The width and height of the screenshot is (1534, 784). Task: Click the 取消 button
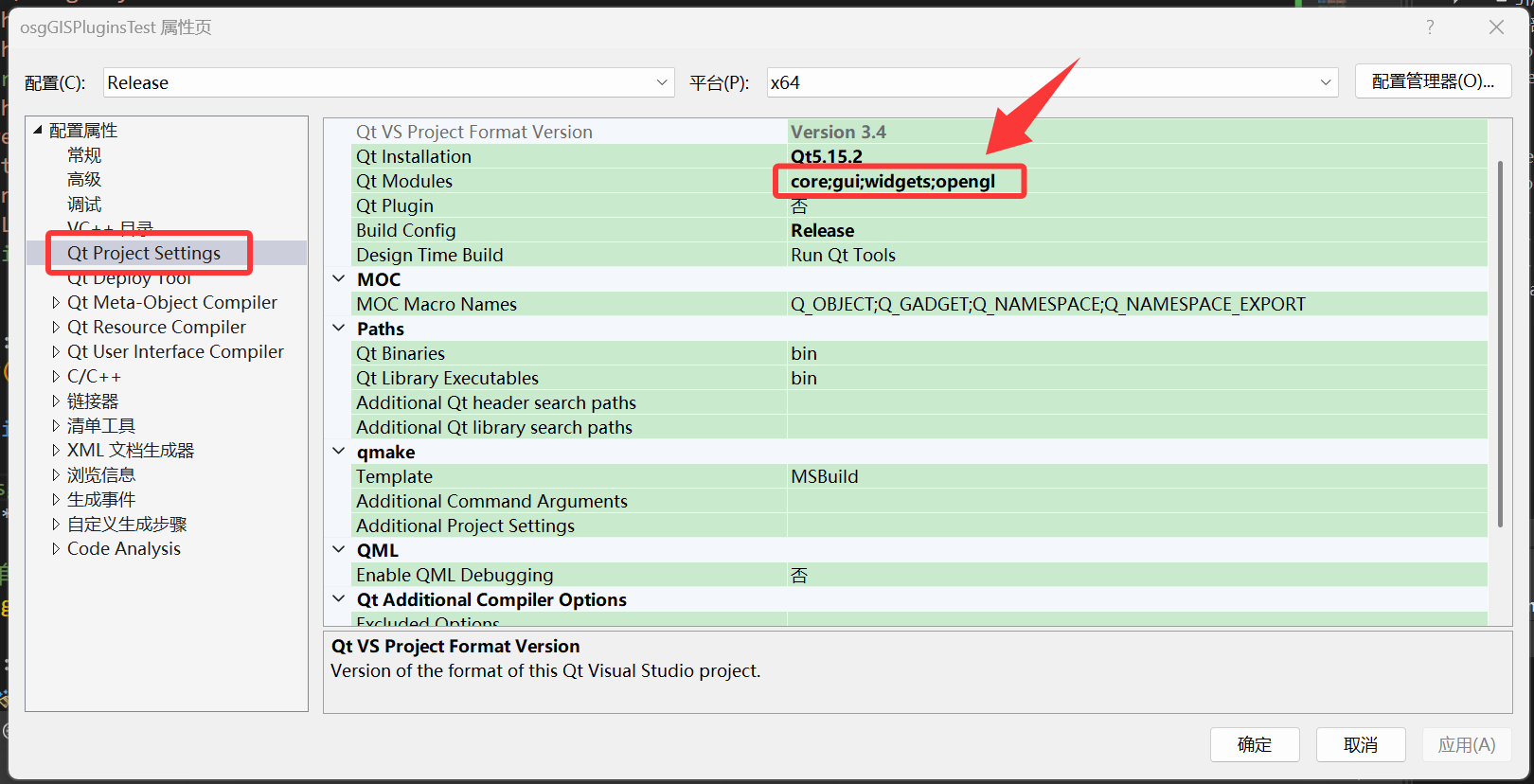tap(1361, 745)
